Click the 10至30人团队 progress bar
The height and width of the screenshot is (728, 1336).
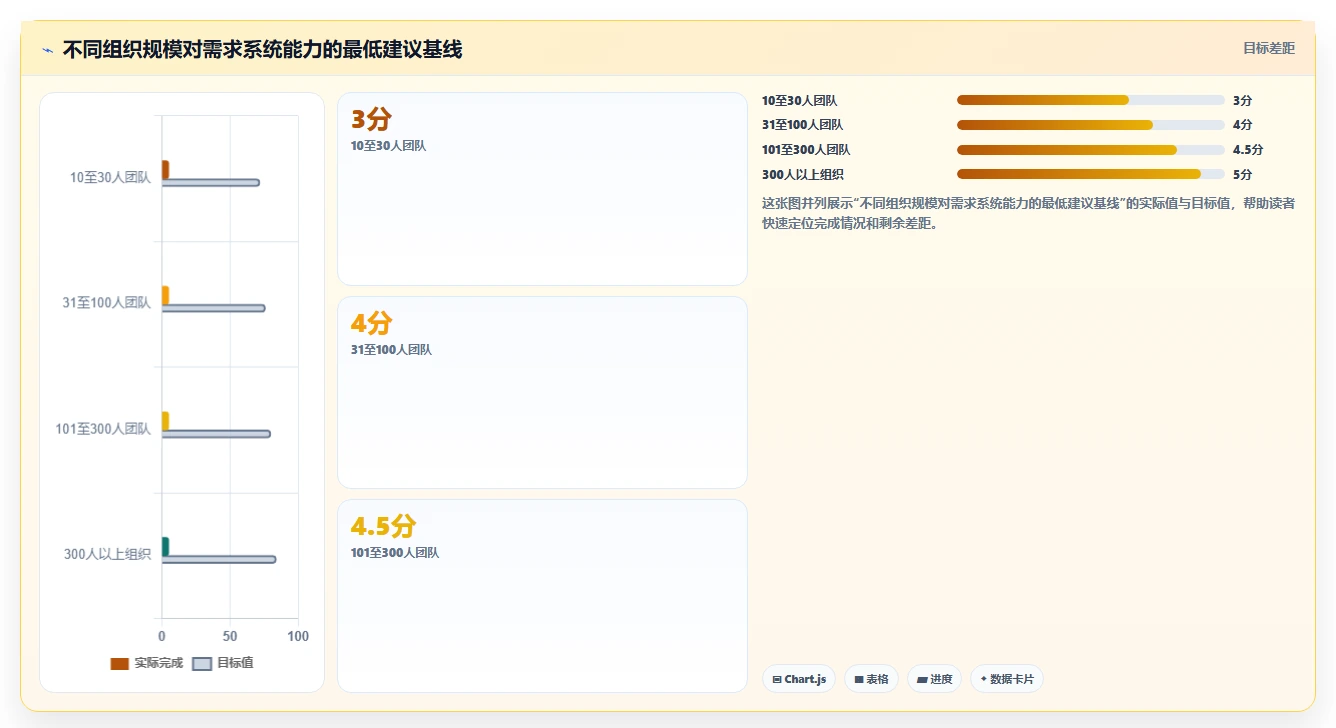point(1090,100)
